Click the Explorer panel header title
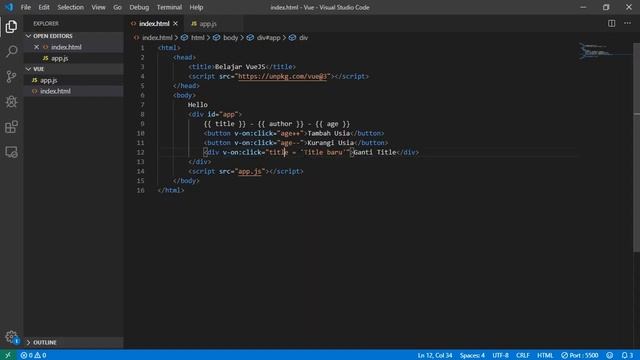The height and width of the screenshot is (360, 640). click(x=46, y=24)
